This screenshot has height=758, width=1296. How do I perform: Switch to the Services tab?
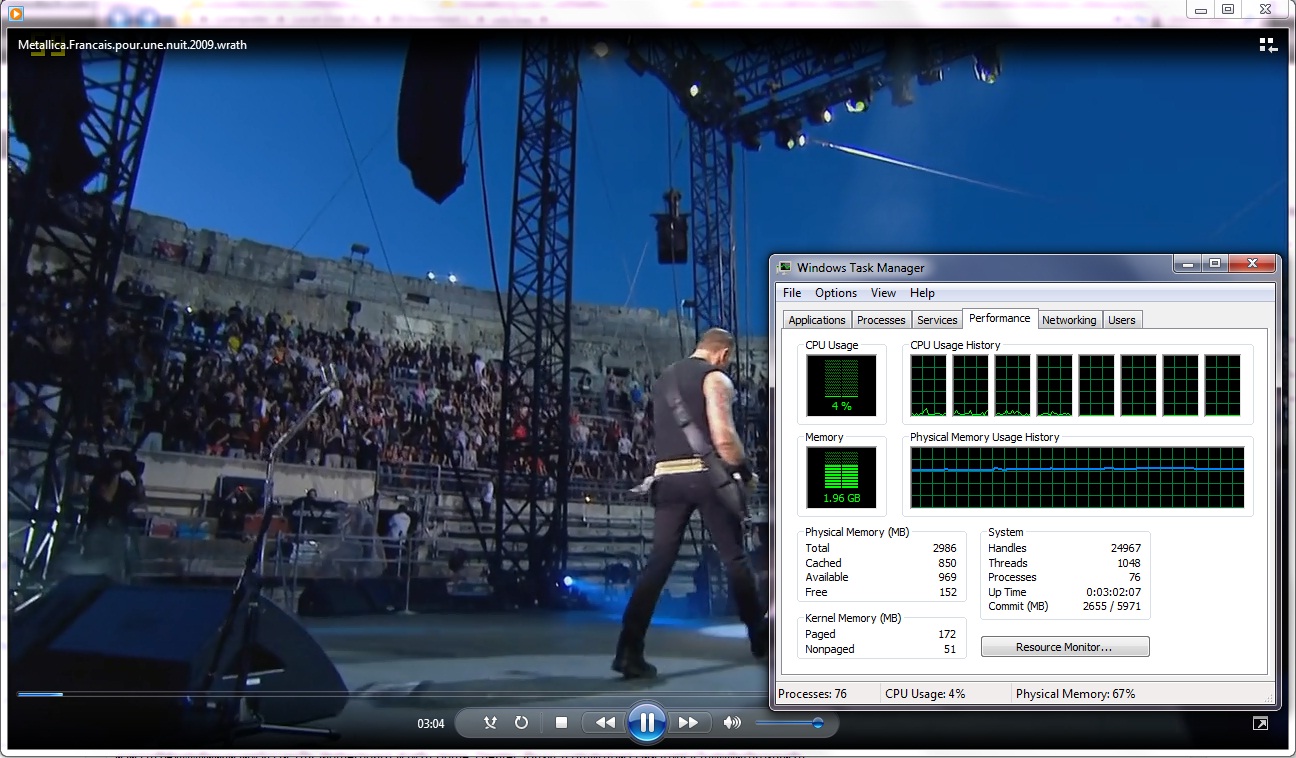pos(937,320)
